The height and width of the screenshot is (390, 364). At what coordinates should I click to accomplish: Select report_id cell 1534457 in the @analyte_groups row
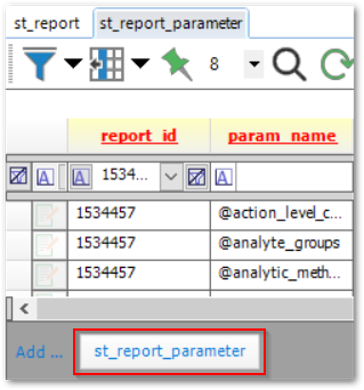click(139, 245)
